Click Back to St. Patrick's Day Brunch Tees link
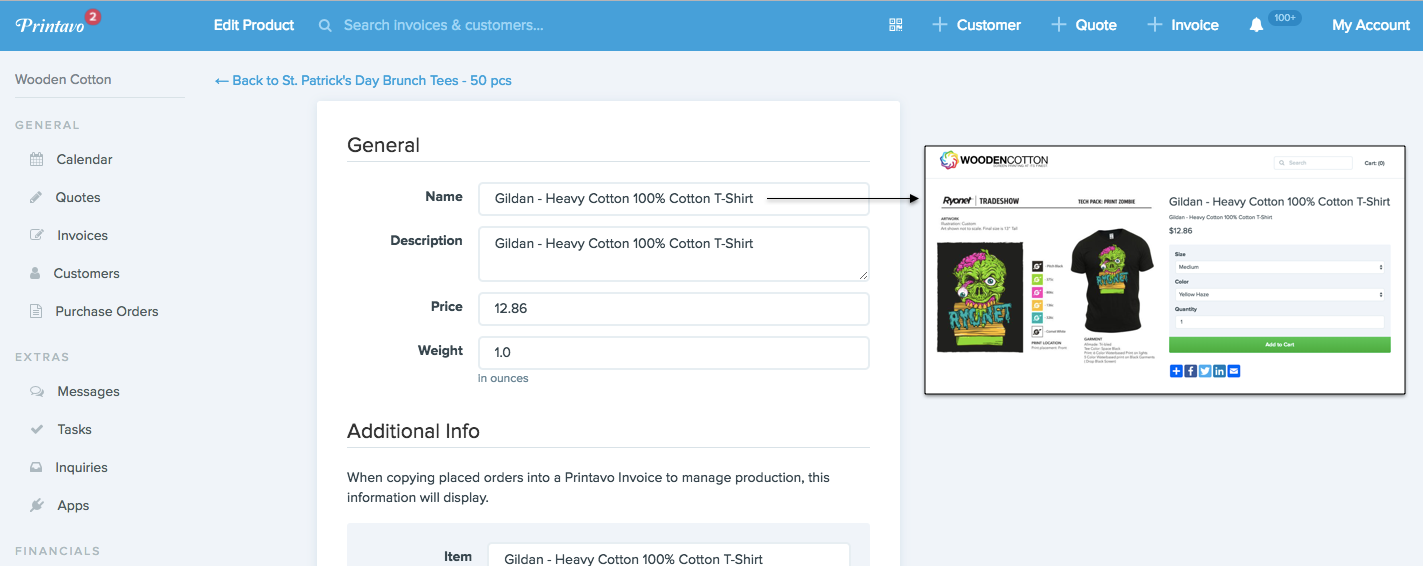The image size is (1423, 566). [x=363, y=80]
